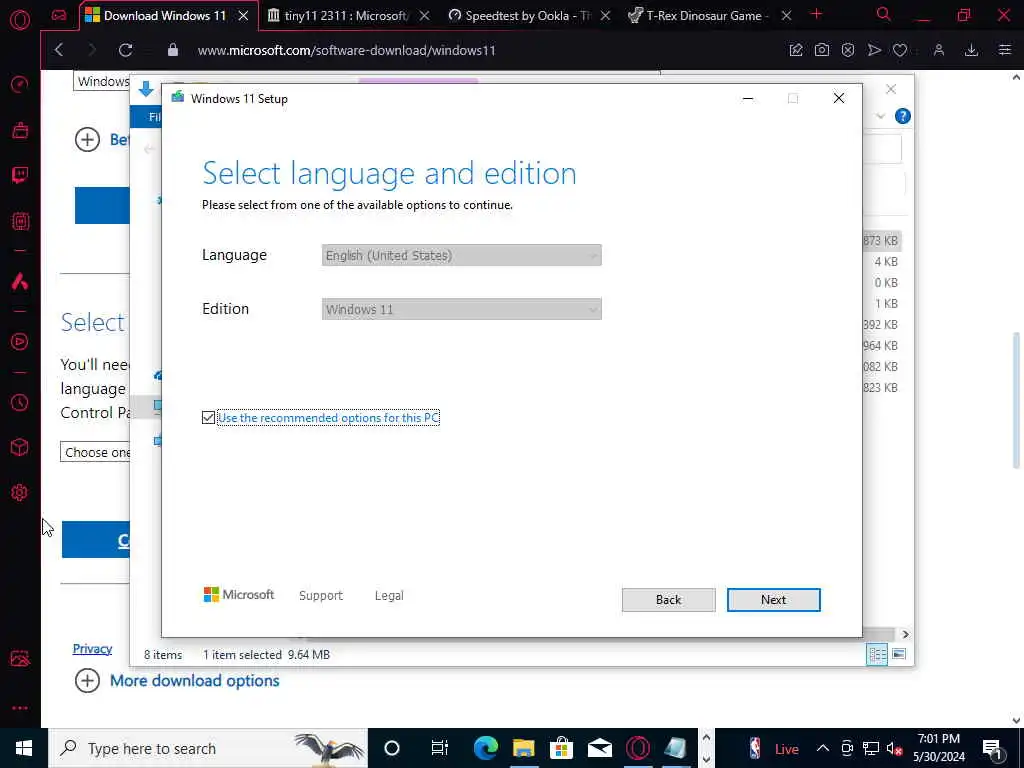Add page to bookmarks with heart icon
Image resolution: width=1024 pixels, height=768 pixels.
[900, 50]
